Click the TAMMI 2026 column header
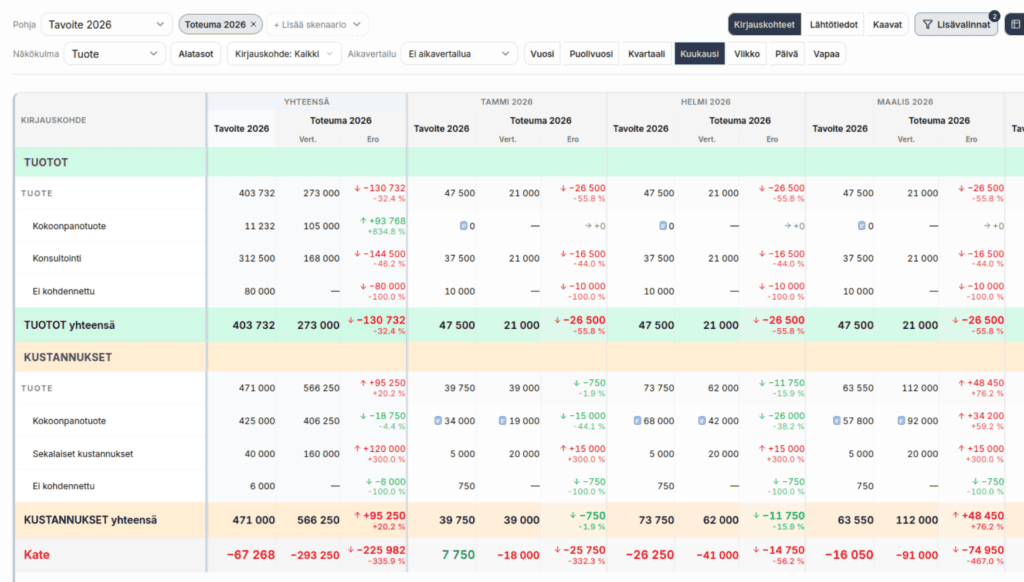 pyautogui.click(x=507, y=102)
